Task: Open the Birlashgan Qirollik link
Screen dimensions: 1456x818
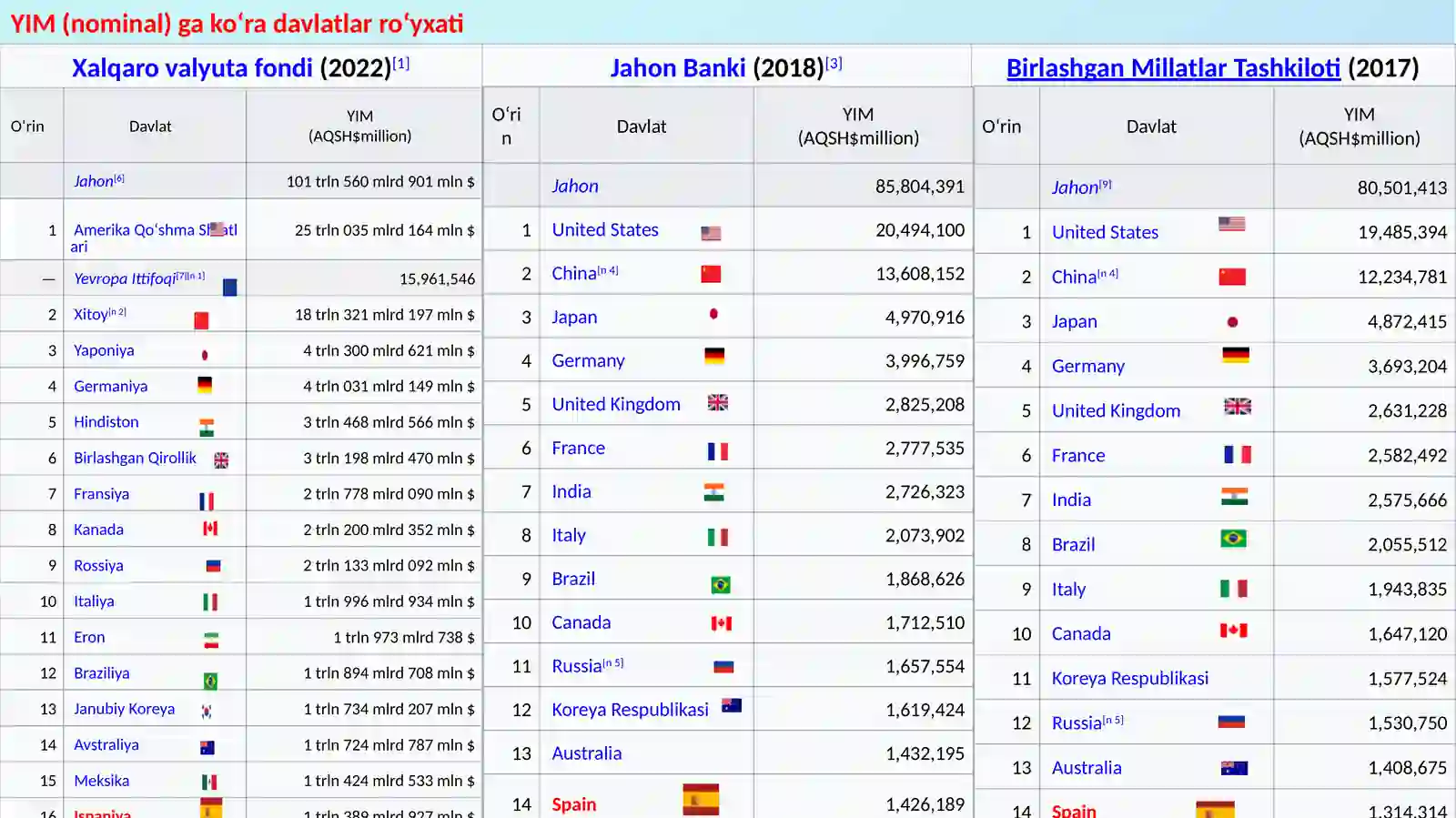Action: [x=135, y=458]
